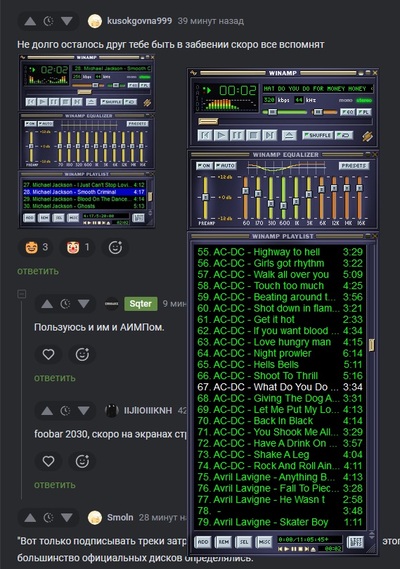The height and width of the screenshot is (569, 400).
Task: Select track 55 Highway to hell
Action: 280,252
